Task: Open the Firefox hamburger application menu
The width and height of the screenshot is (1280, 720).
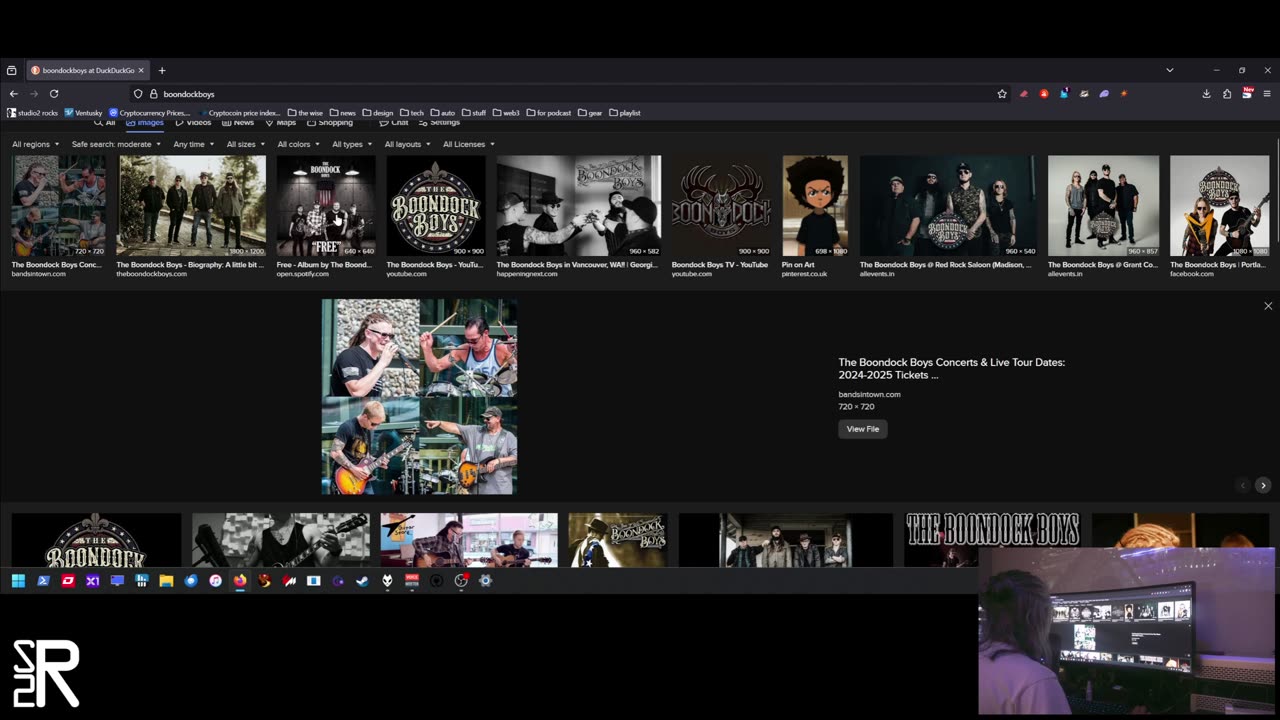Action: 1267,94
